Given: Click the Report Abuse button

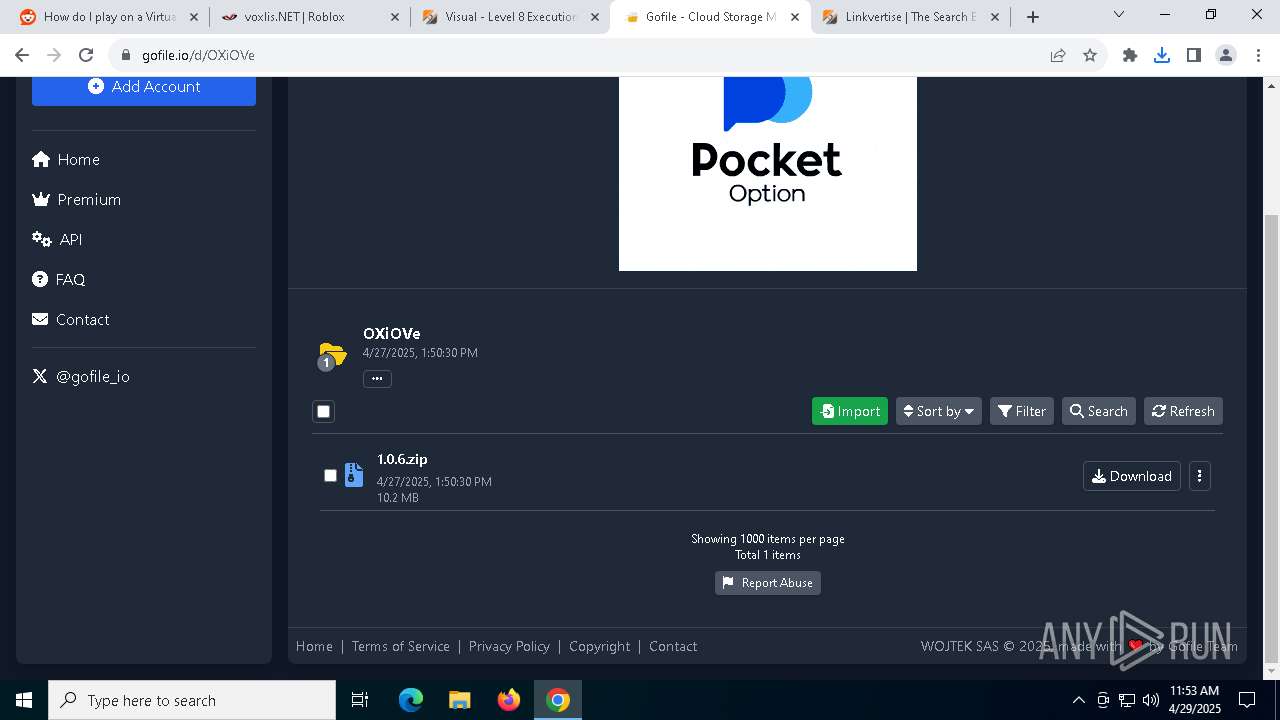Looking at the screenshot, I should (768, 583).
